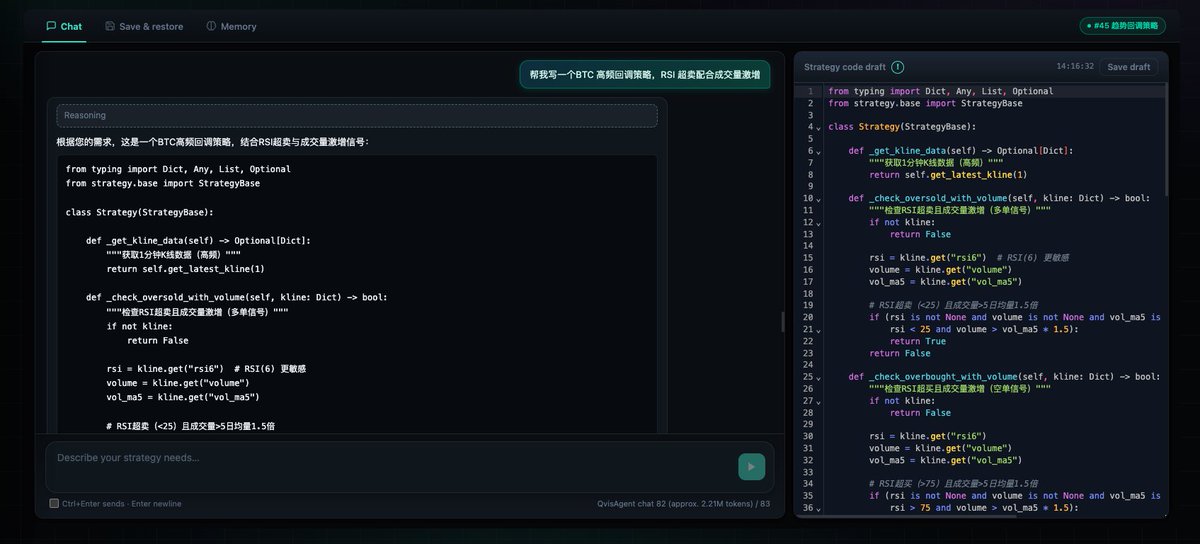Image resolution: width=1200 pixels, height=544 pixels.
Task: Fold the 'if not kline' block at line 12
Action: [818, 223]
